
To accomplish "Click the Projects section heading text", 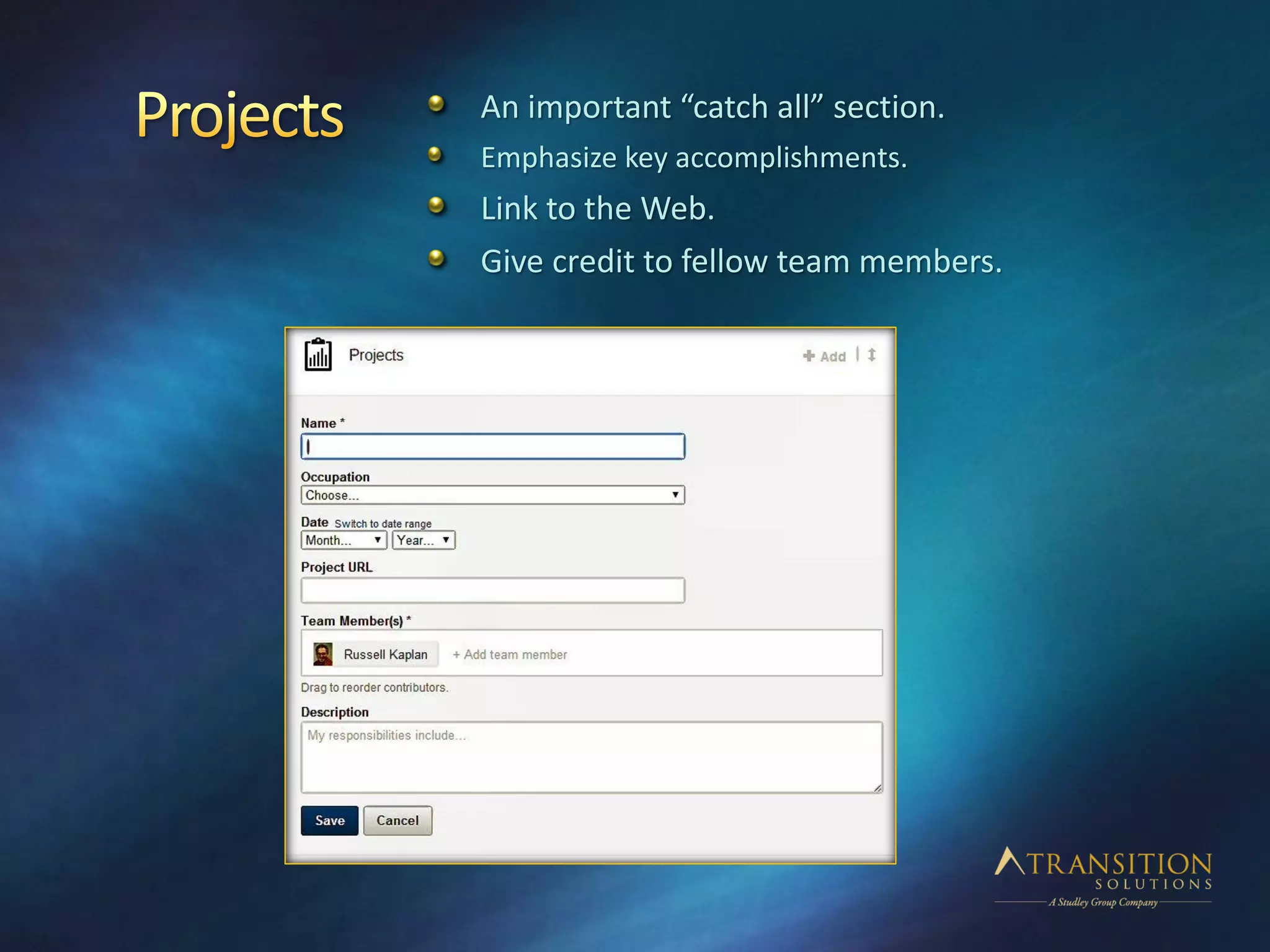I will (376, 355).
